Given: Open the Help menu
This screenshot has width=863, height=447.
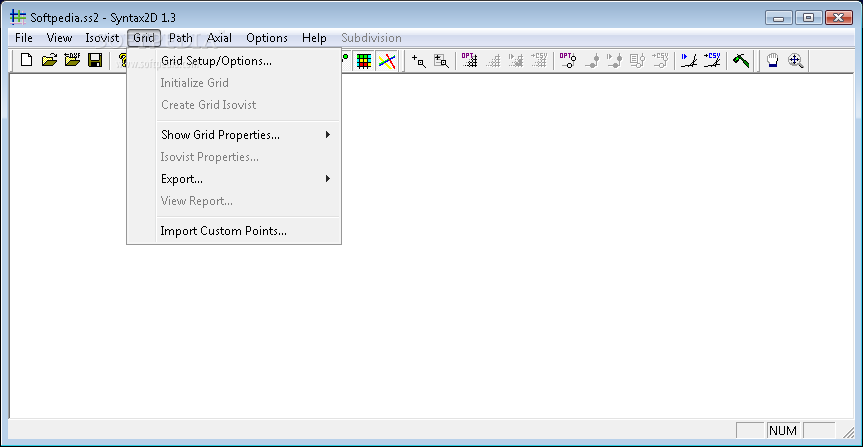Looking at the screenshot, I should tap(314, 38).
